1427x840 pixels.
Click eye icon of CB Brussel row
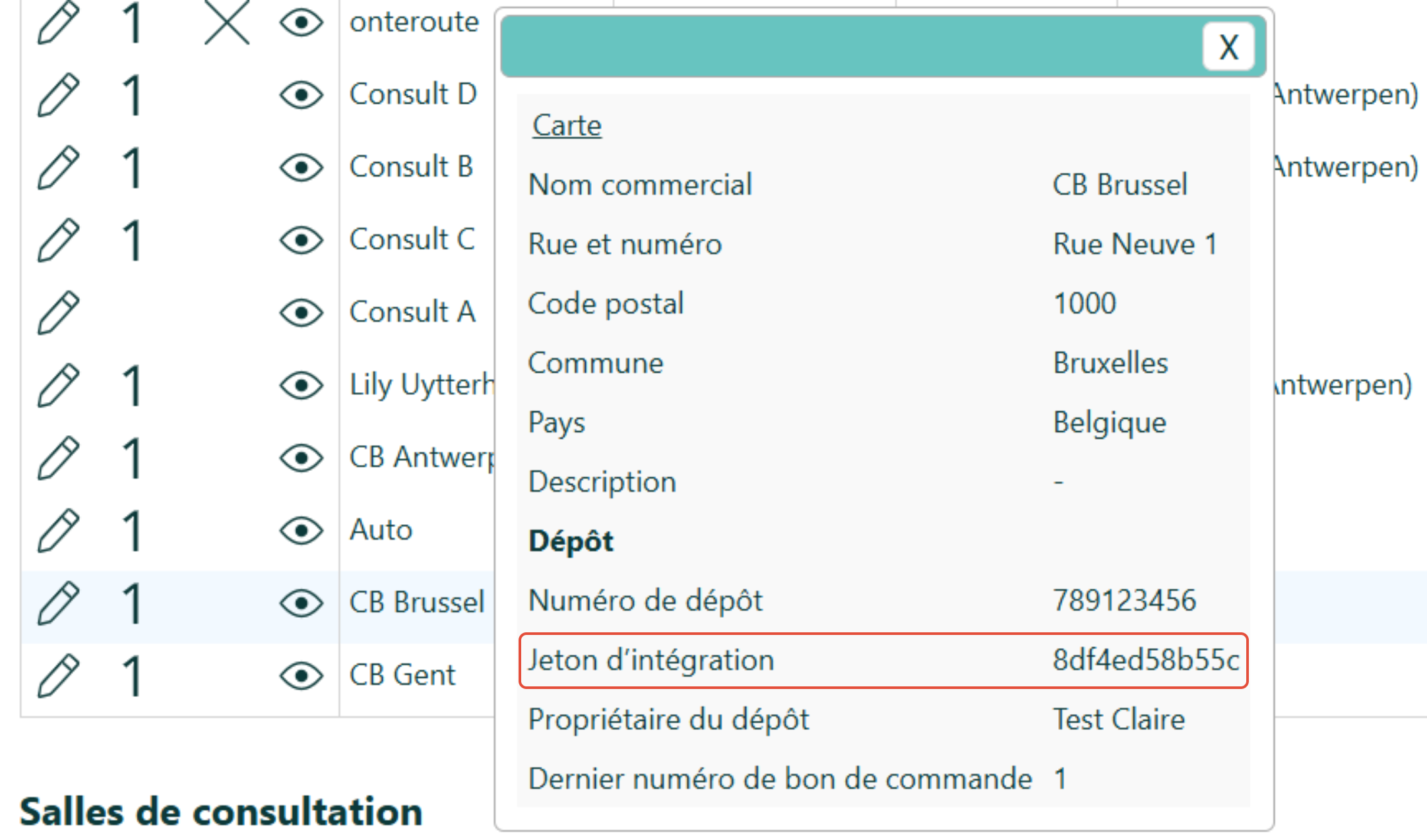coord(301,603)
